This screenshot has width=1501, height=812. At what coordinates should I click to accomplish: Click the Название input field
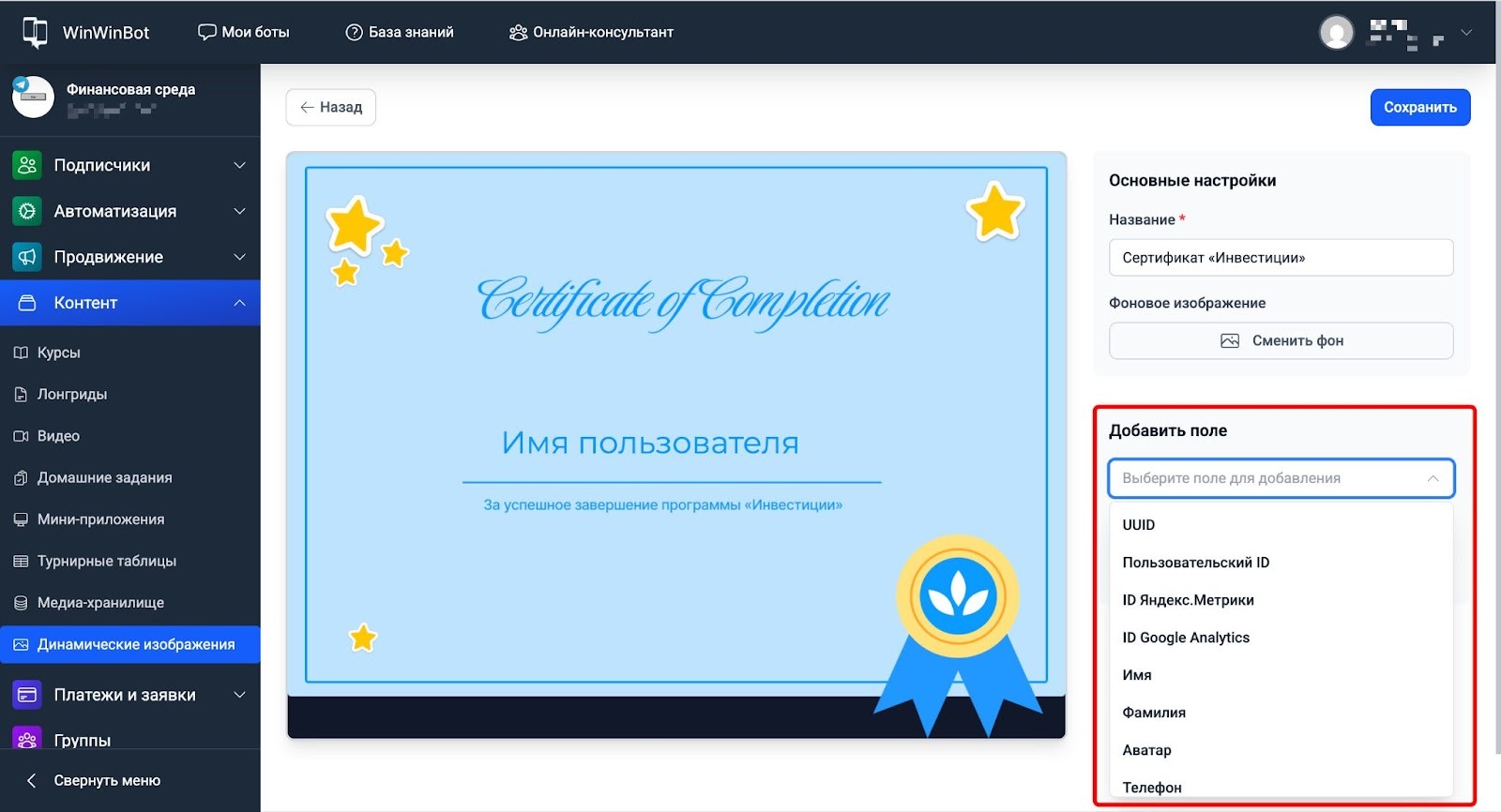tap(1281, 258)
